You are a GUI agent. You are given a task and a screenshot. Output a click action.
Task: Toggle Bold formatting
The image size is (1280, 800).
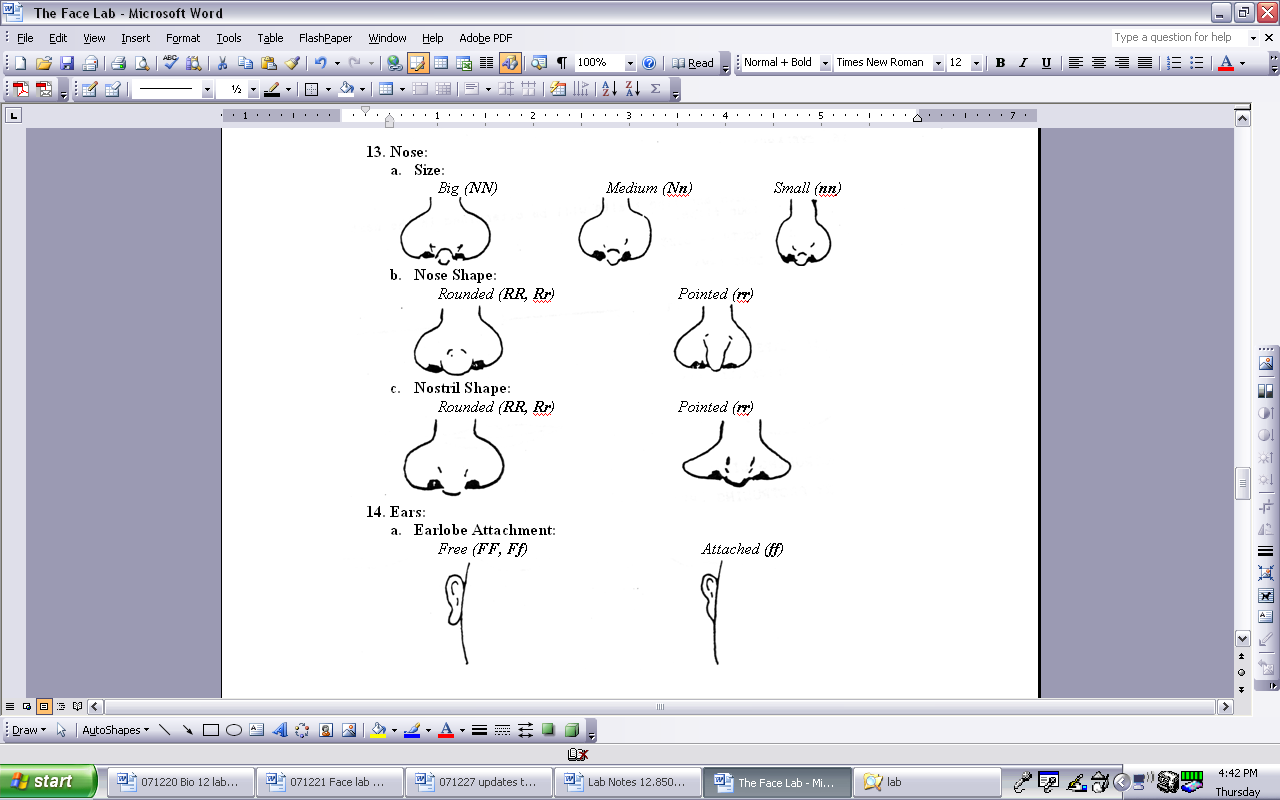click(x=1000, y=63)
